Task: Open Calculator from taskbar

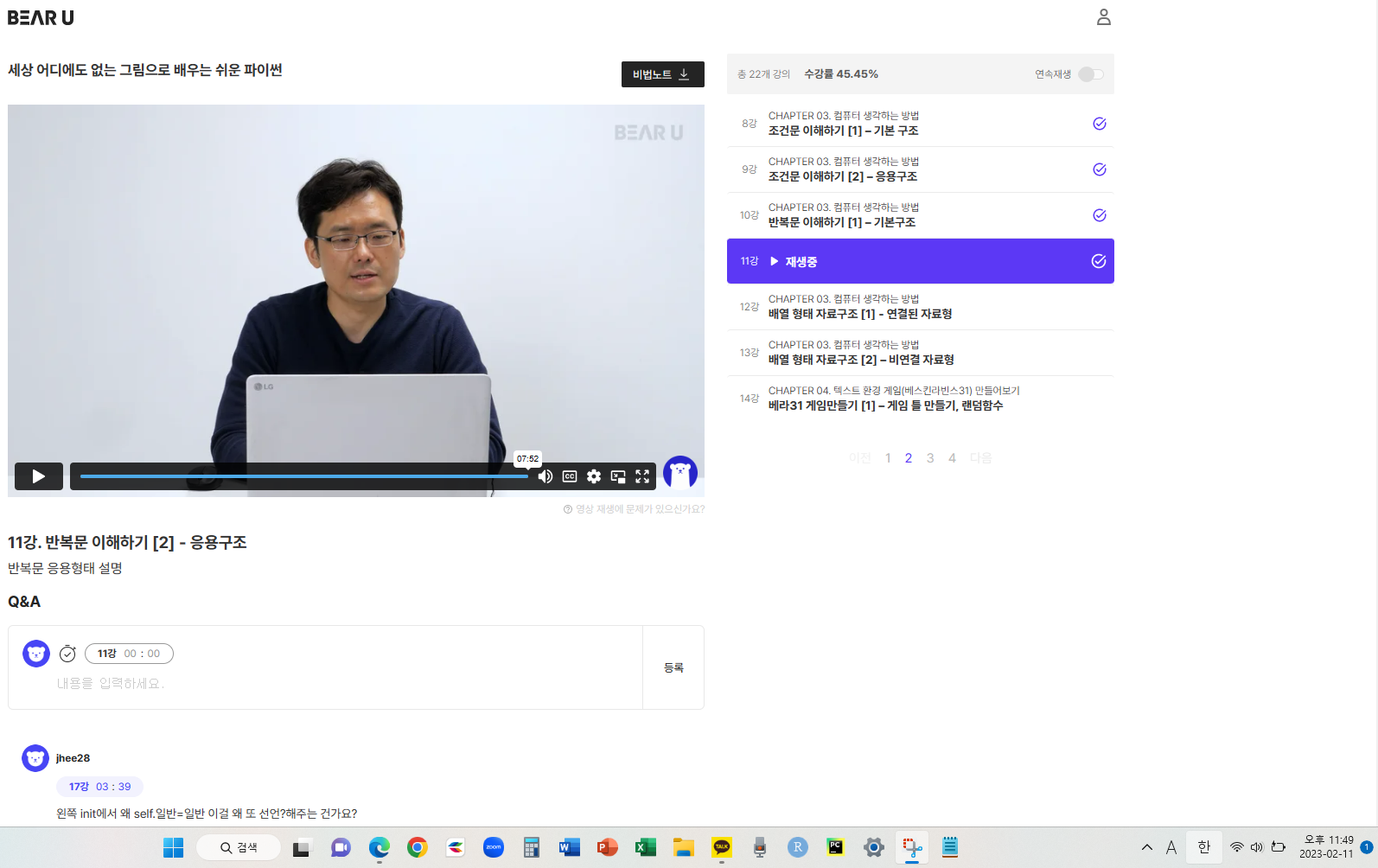Action: [532, 847]
